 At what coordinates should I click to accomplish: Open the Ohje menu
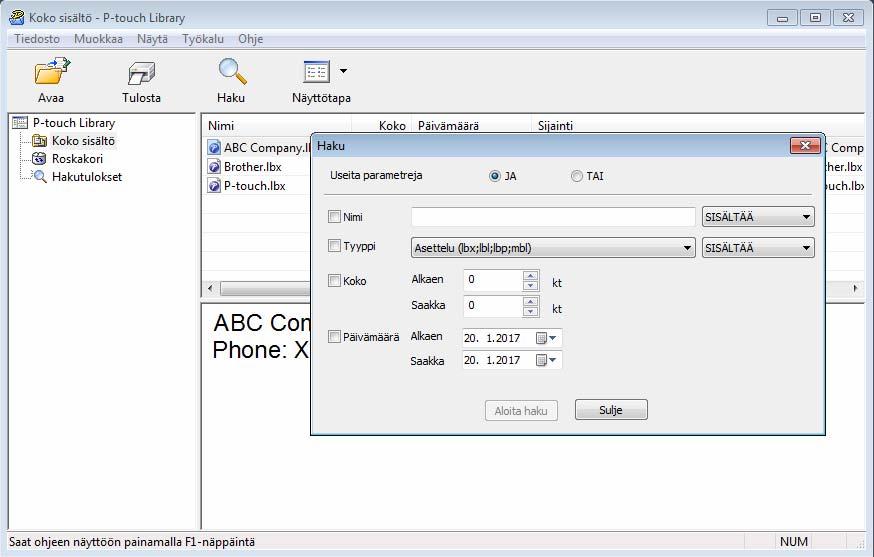point(250,39)
